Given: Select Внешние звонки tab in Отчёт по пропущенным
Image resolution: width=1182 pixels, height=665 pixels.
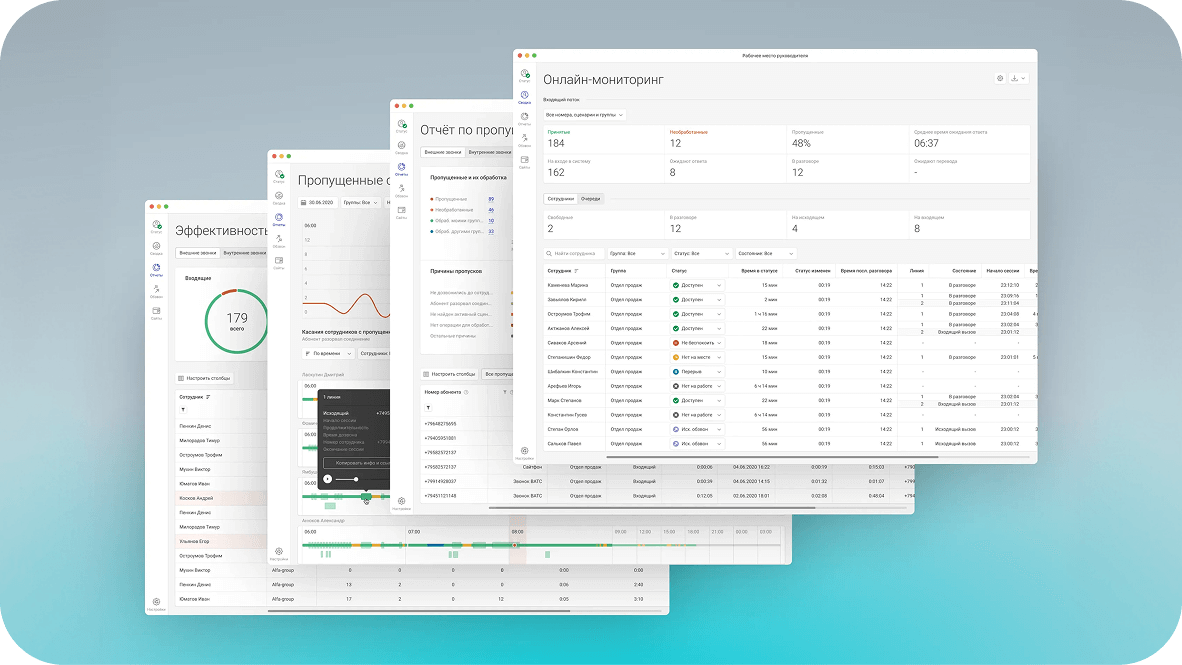Looking at the screenshot, I should pos(442,152).
